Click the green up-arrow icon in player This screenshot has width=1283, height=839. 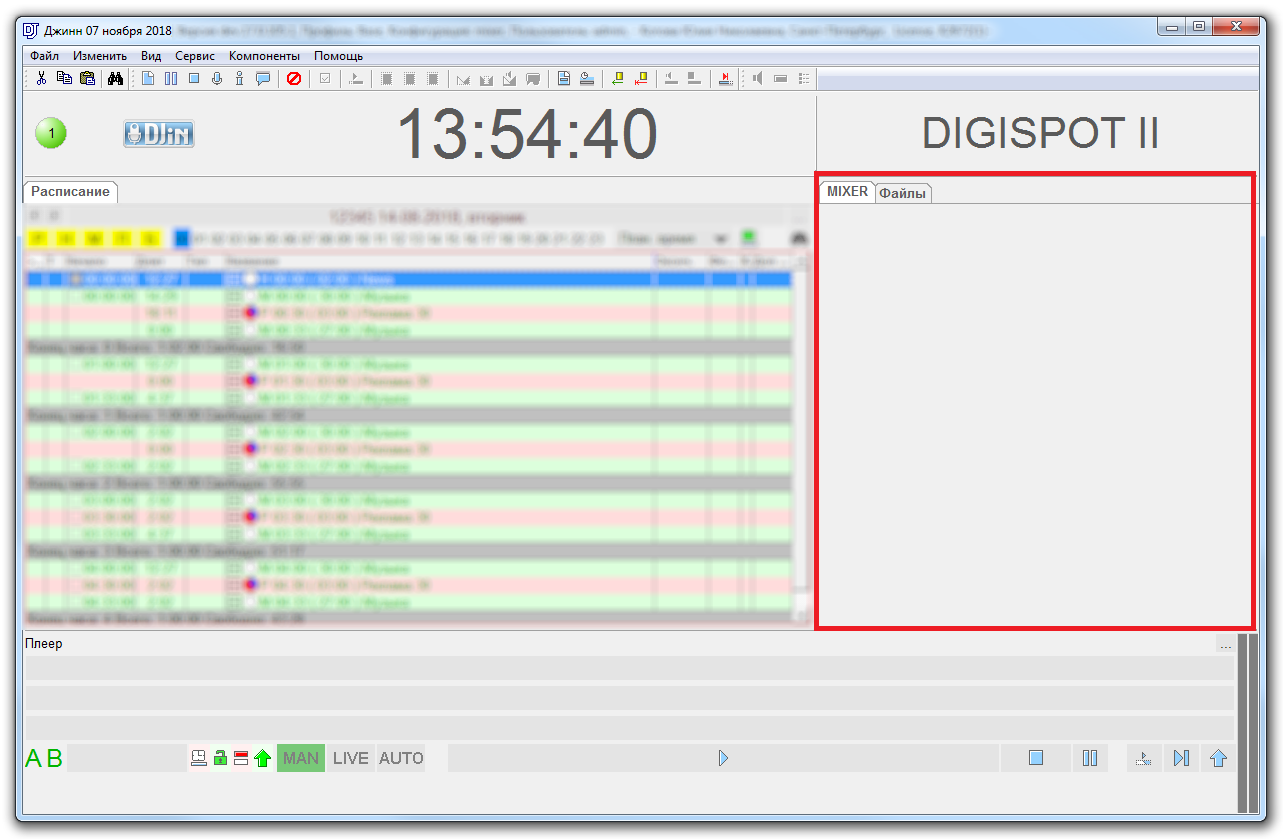tap(262, 758)
